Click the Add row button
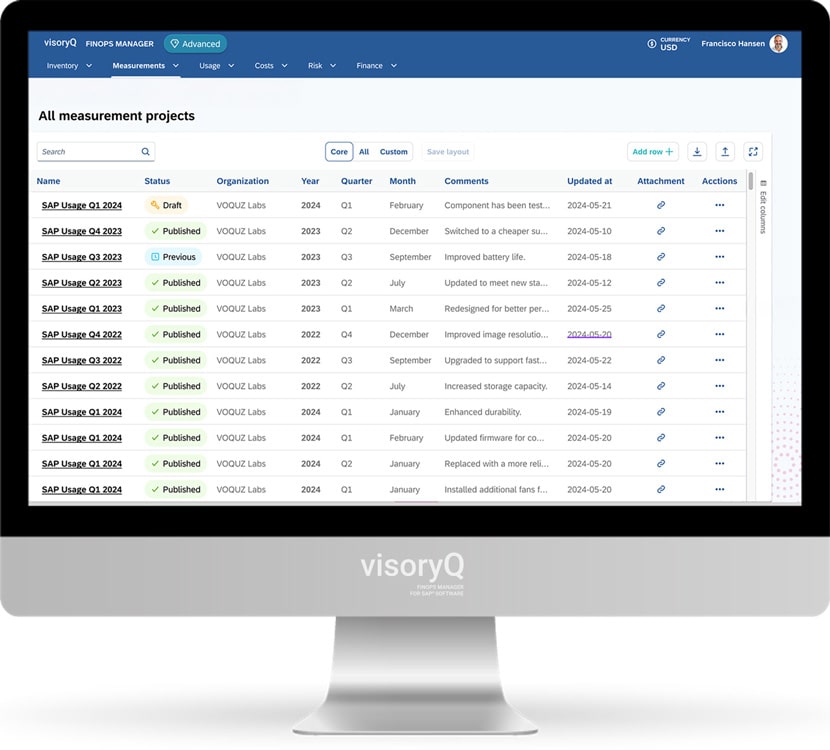The image size is (830, 750). [x=653, y=152]
